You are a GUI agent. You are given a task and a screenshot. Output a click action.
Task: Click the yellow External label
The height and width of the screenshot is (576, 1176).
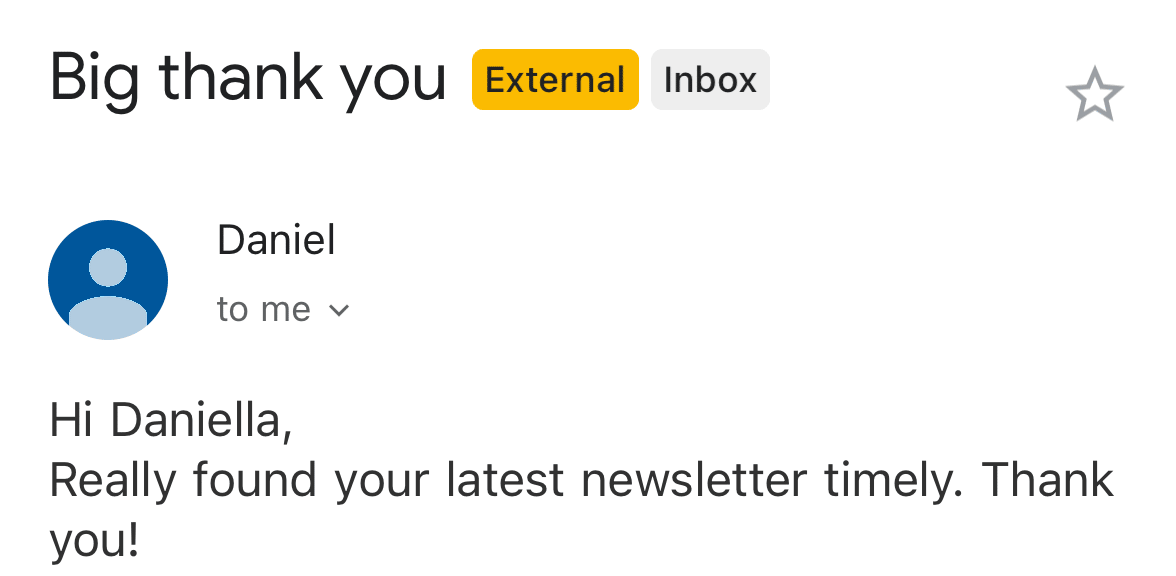[x=555, y=80]
